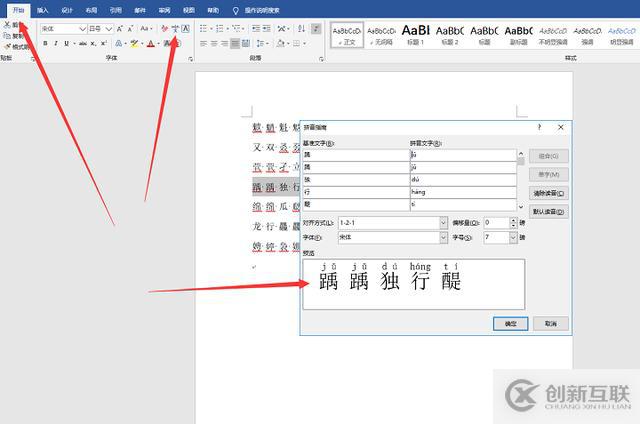Click the pinyin field containing 'dú'
This screenshot has height=424, width=640.
coord(463,180)
